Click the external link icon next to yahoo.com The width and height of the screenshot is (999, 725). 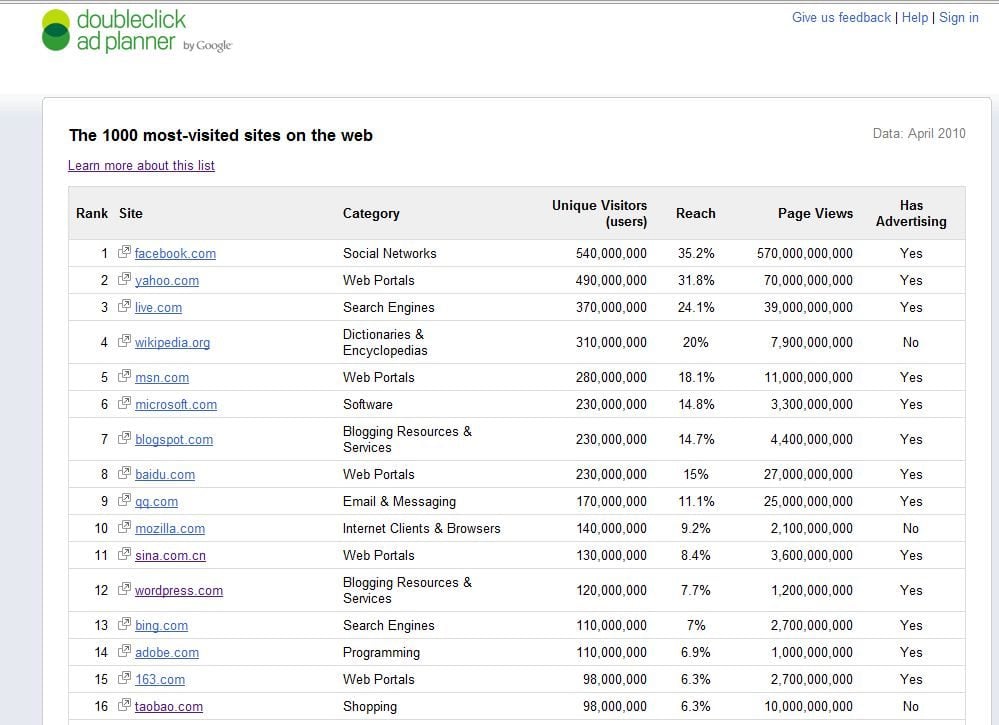click(x=125, y=280)
